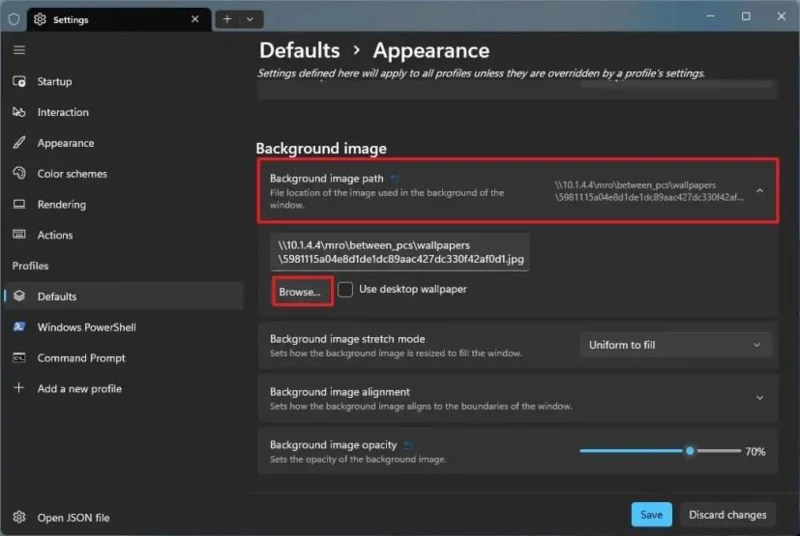The image size is (800, 536).
Task: Click the background image path text field
Action: click(400, 252)
